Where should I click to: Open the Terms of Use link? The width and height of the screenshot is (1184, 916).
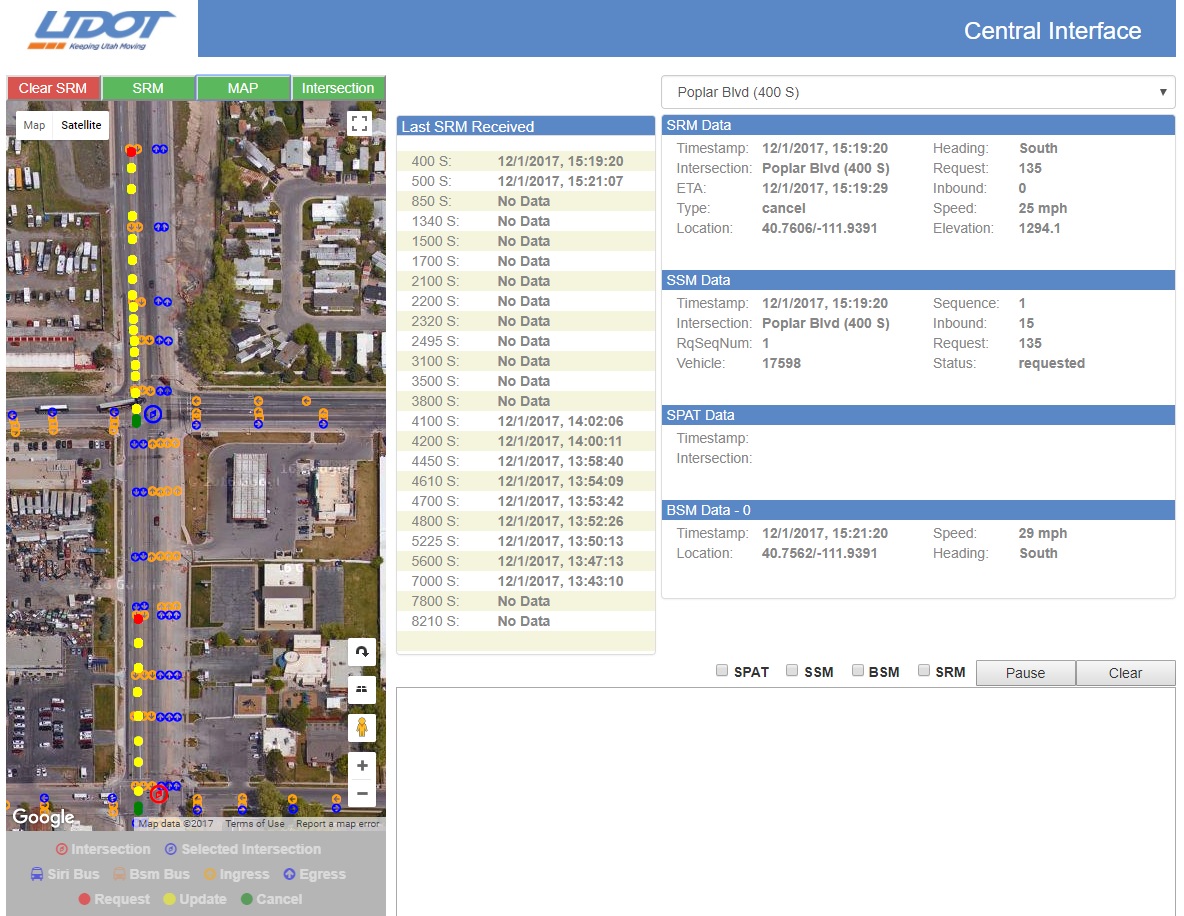point(254,824)
